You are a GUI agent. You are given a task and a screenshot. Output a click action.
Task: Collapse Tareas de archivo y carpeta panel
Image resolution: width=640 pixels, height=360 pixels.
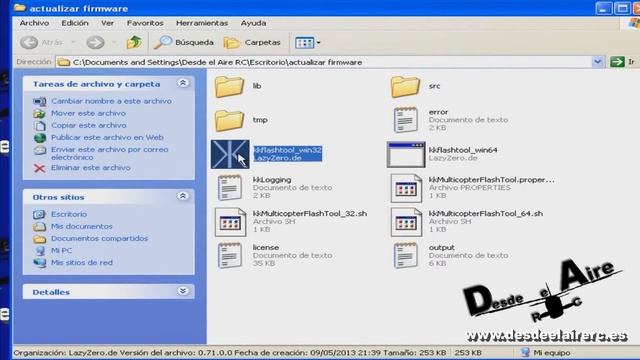coord(183,83)
